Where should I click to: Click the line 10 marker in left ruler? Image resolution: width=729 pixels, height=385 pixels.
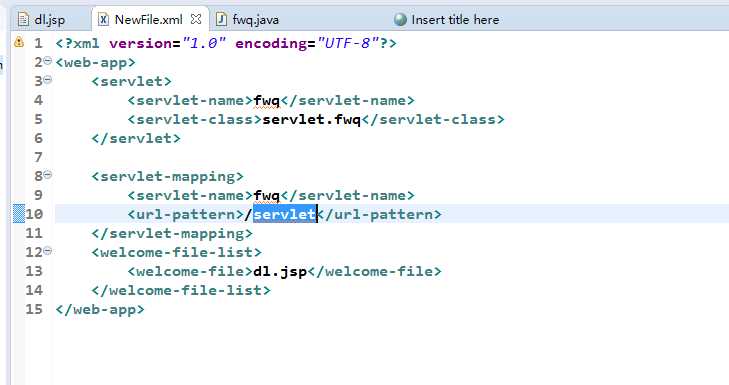click(19, 214)
